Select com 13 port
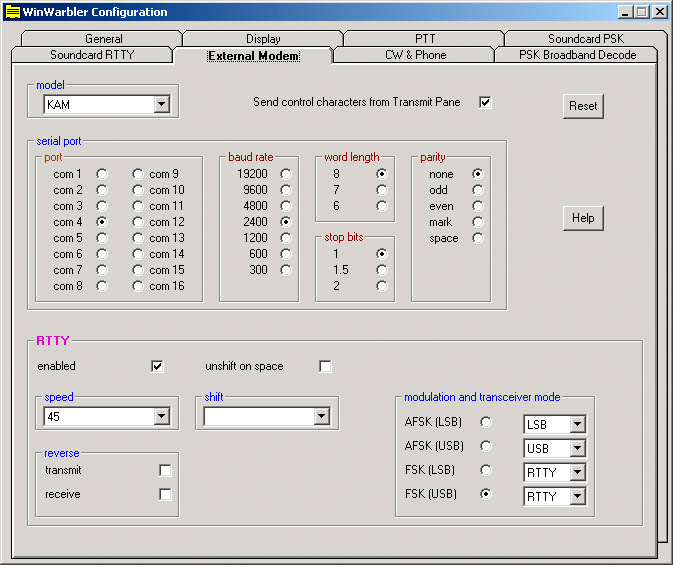Image resolution: width=673 pixels, height=565 pixels. tap(138, 238)
